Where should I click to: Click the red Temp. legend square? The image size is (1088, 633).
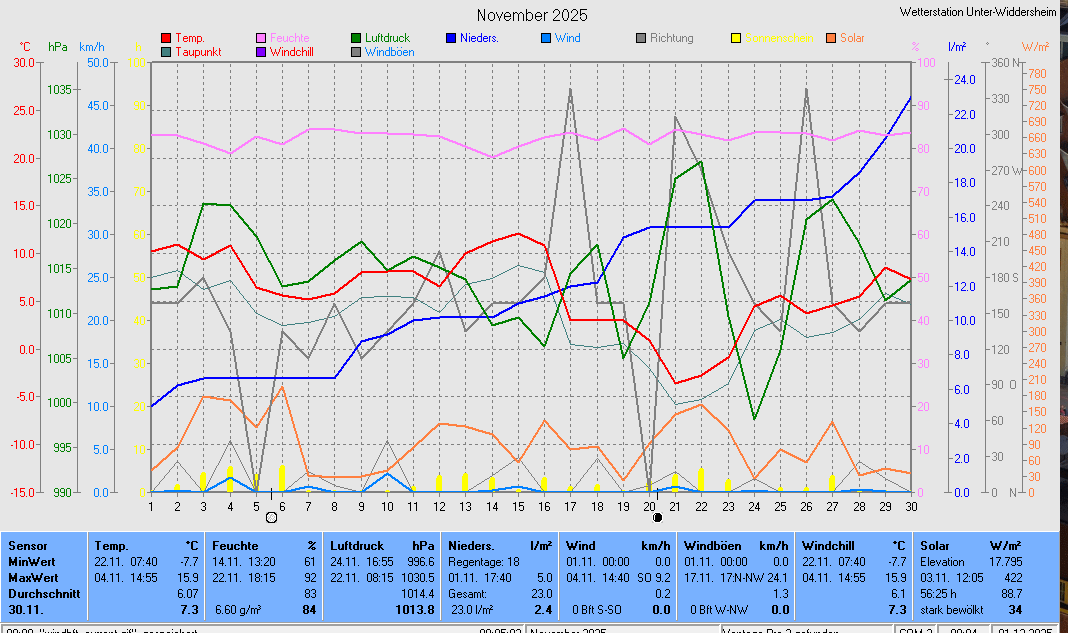166,38
